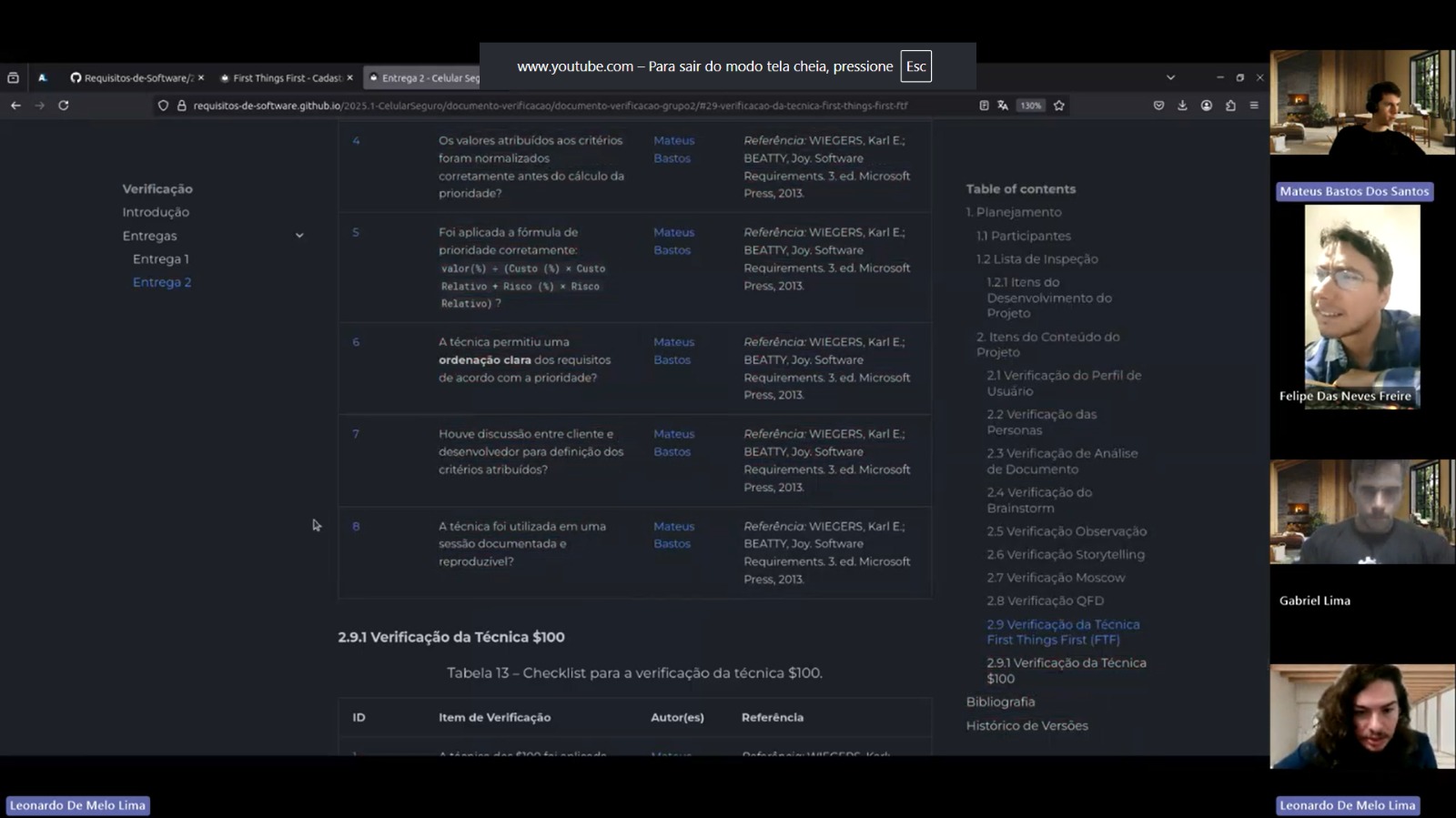Close the First Things First tab
The width and height of the screenshot is (1456, 818).
[x=349, y=78]
